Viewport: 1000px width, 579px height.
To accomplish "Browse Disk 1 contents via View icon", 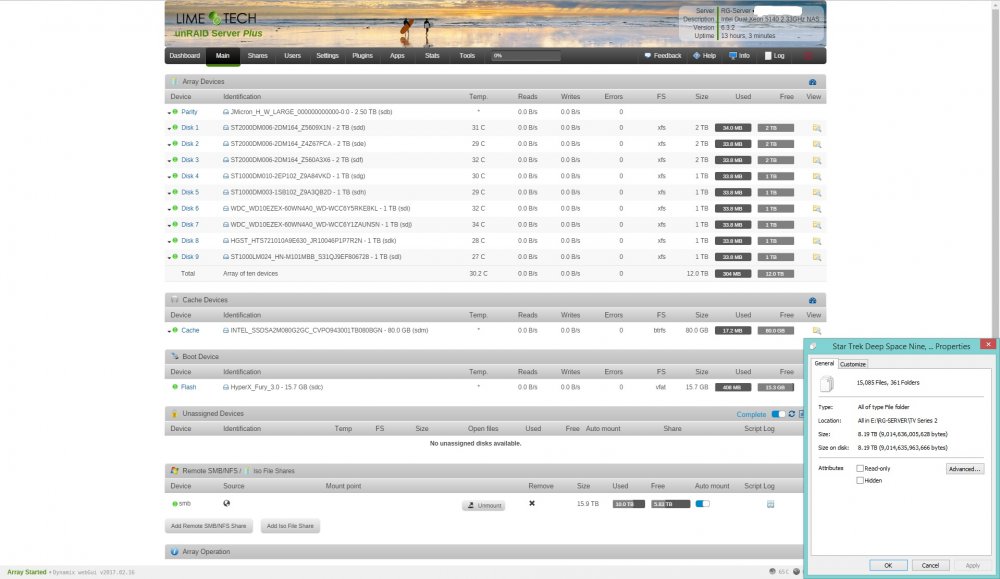I will pos(816,128).
